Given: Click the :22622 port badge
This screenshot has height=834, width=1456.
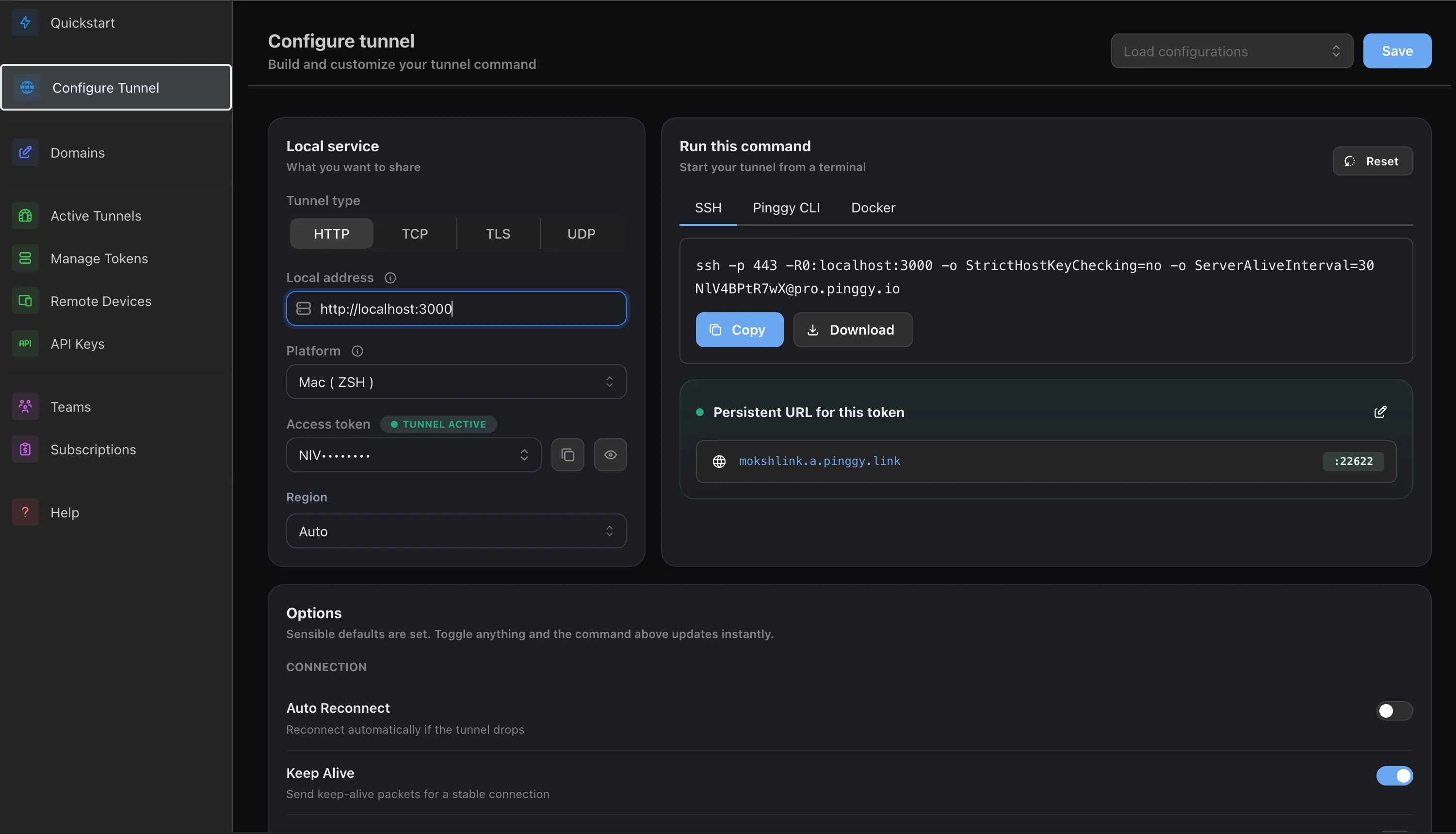Looking at the screenshot, I should [1354, 461].
